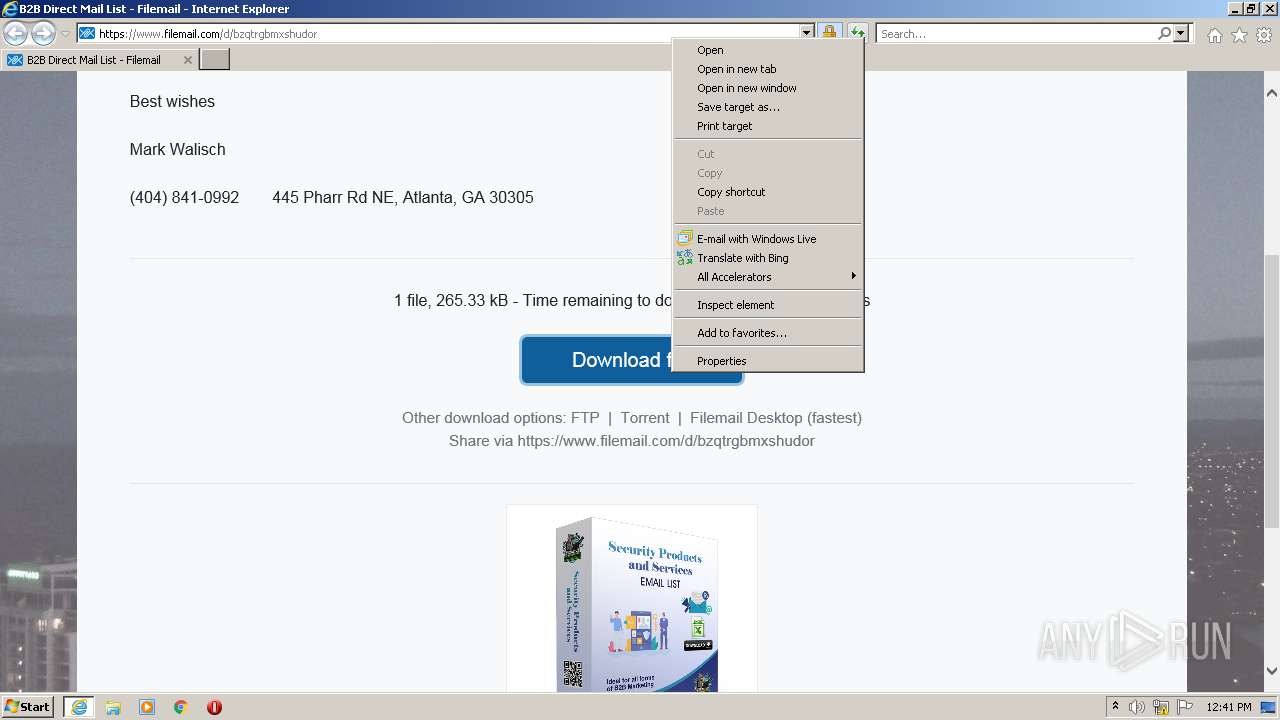Click the 12:41 PM clock
The height and width of the screenshot is (720, 1280).
(x=1228, y=707)
